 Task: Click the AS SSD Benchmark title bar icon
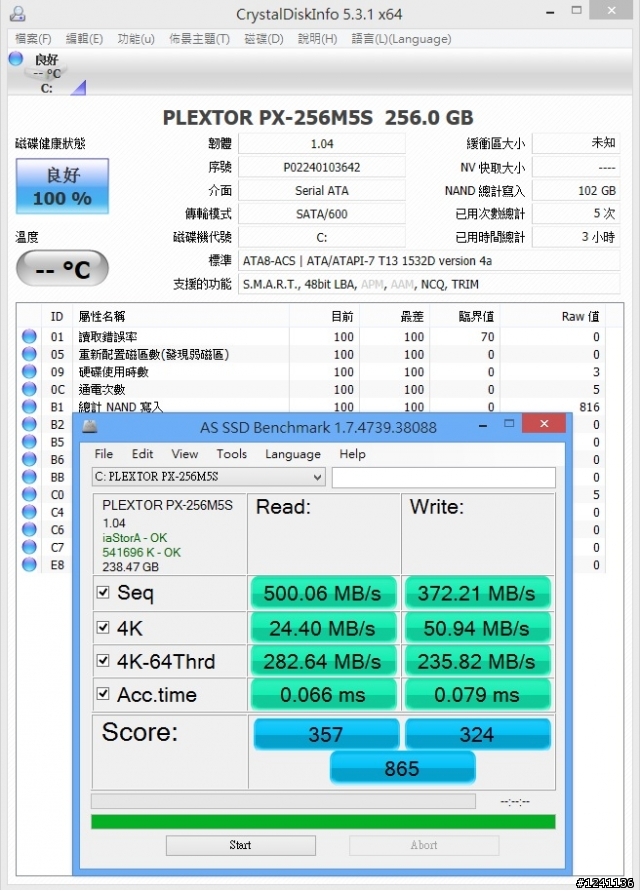pyautogui.click(x=90, y=427)
